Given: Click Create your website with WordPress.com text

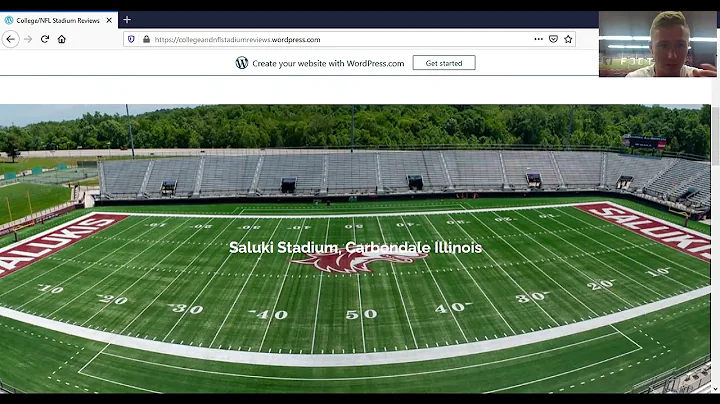Looking at the screenshot, I should pyautogui.click(x=328, y=63).
